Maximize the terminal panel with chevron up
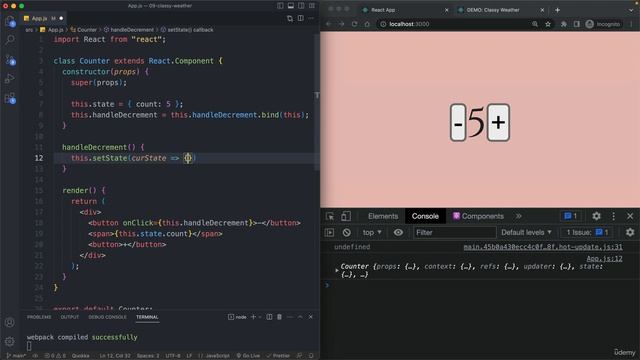Image resolution: width=640 pixels, height=360 pixels. [300, 317]
